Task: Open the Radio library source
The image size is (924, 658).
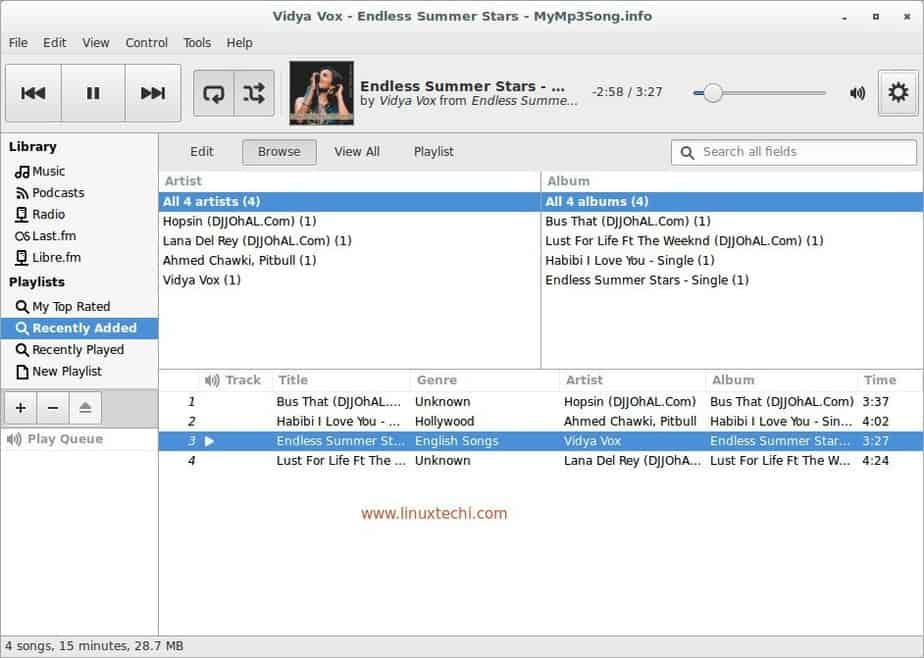Action: point(58,214)
